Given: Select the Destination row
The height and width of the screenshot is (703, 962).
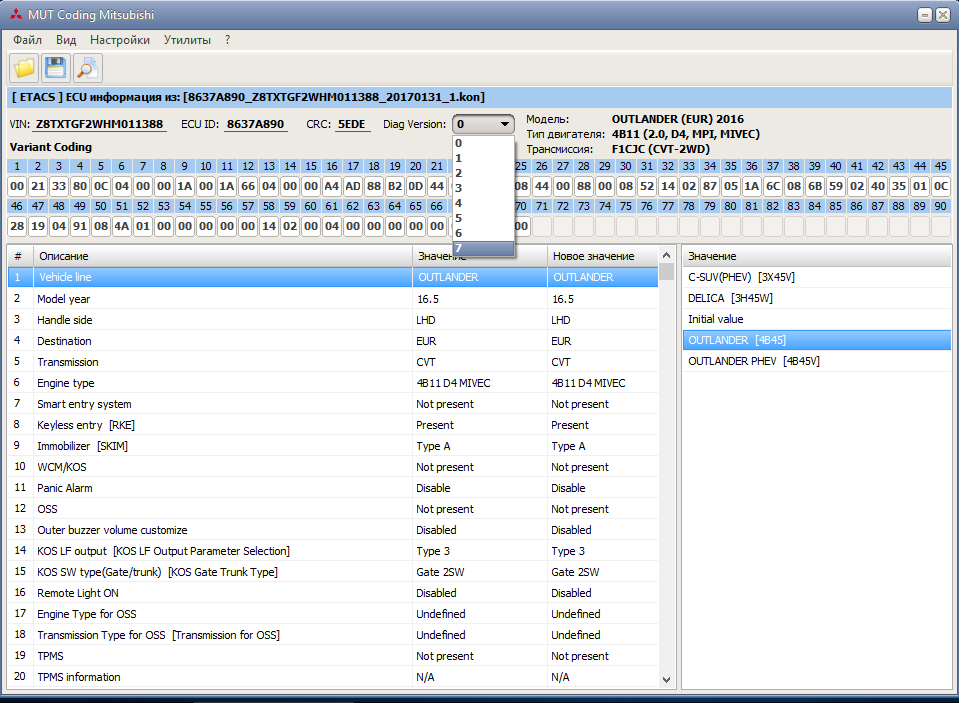Looking at the screenshot, I should click(333, 340).
